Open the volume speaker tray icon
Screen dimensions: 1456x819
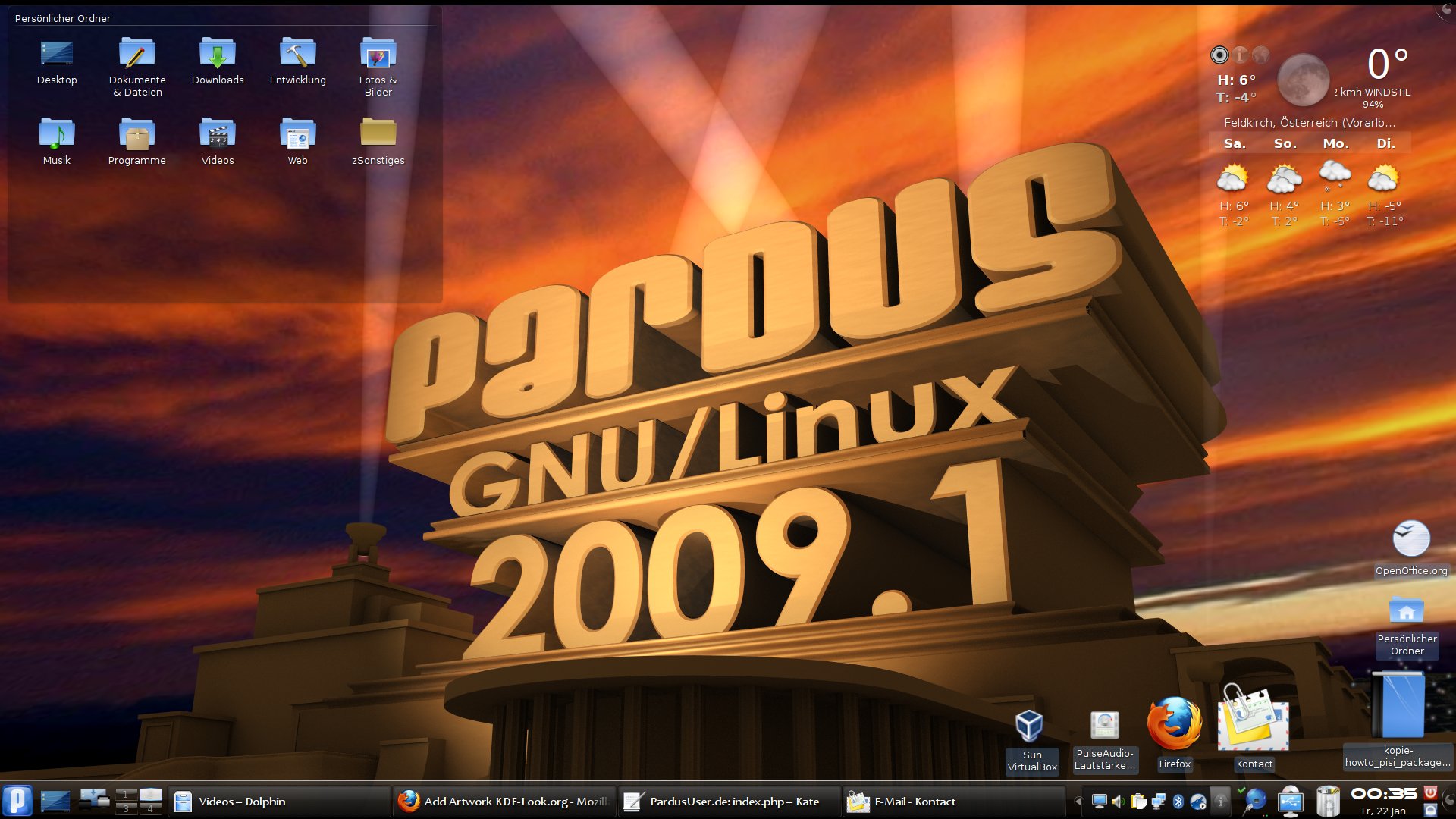pos(1119,802)
